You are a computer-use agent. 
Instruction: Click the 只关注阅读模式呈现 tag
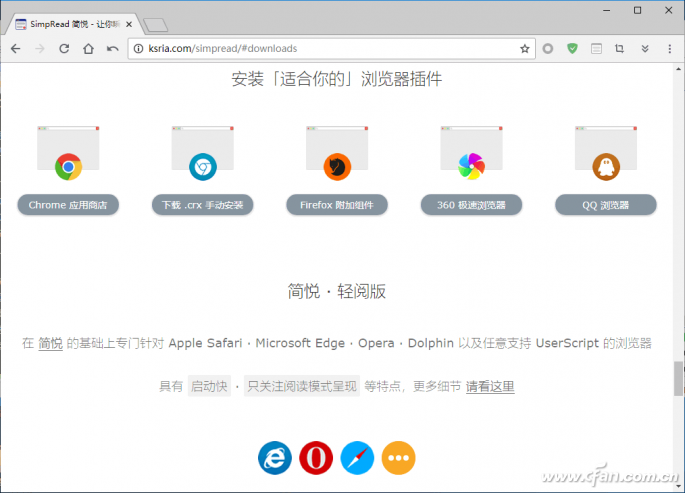pyautogui.click(x=302, y=386)
